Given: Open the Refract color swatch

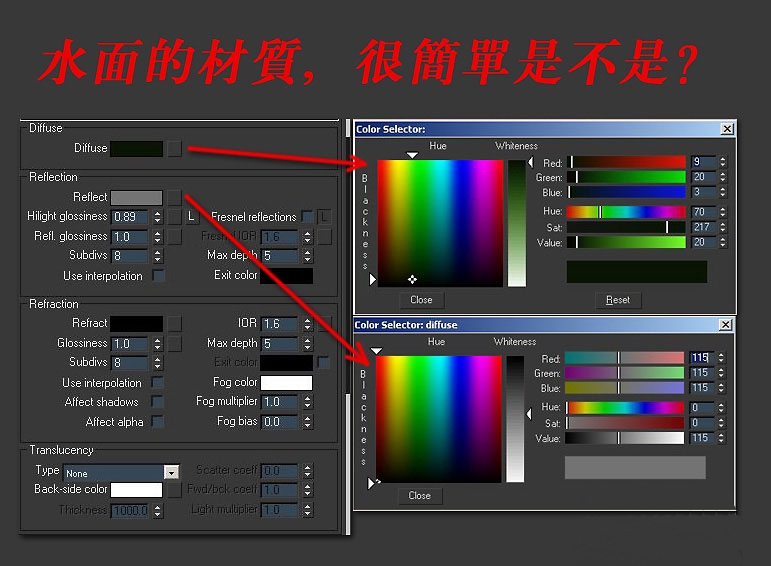Looking at the screenshot, I should pos(137,324).
